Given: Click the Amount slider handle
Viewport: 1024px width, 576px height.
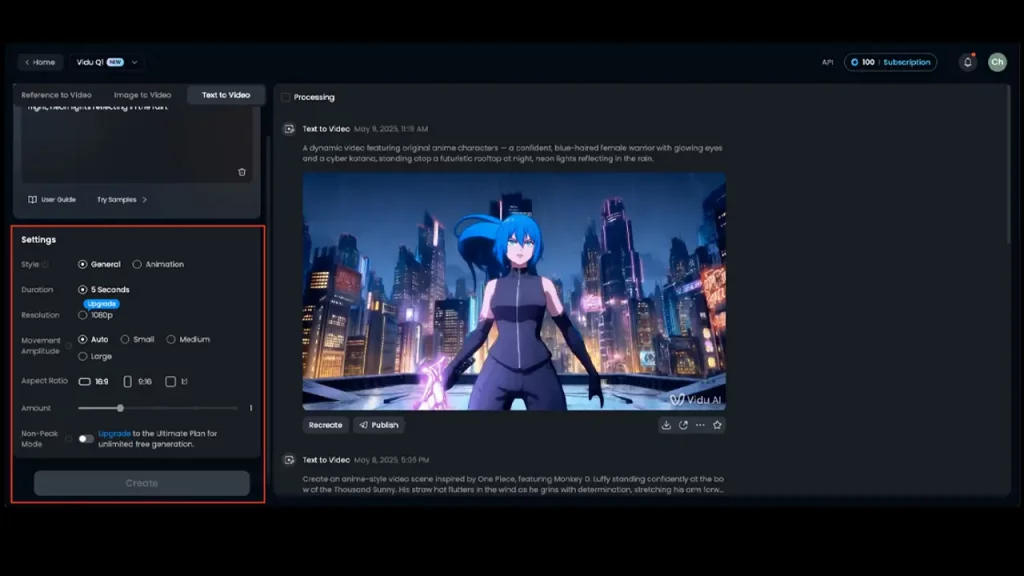Looking at the screenshot, I should (x=120, y=408).
